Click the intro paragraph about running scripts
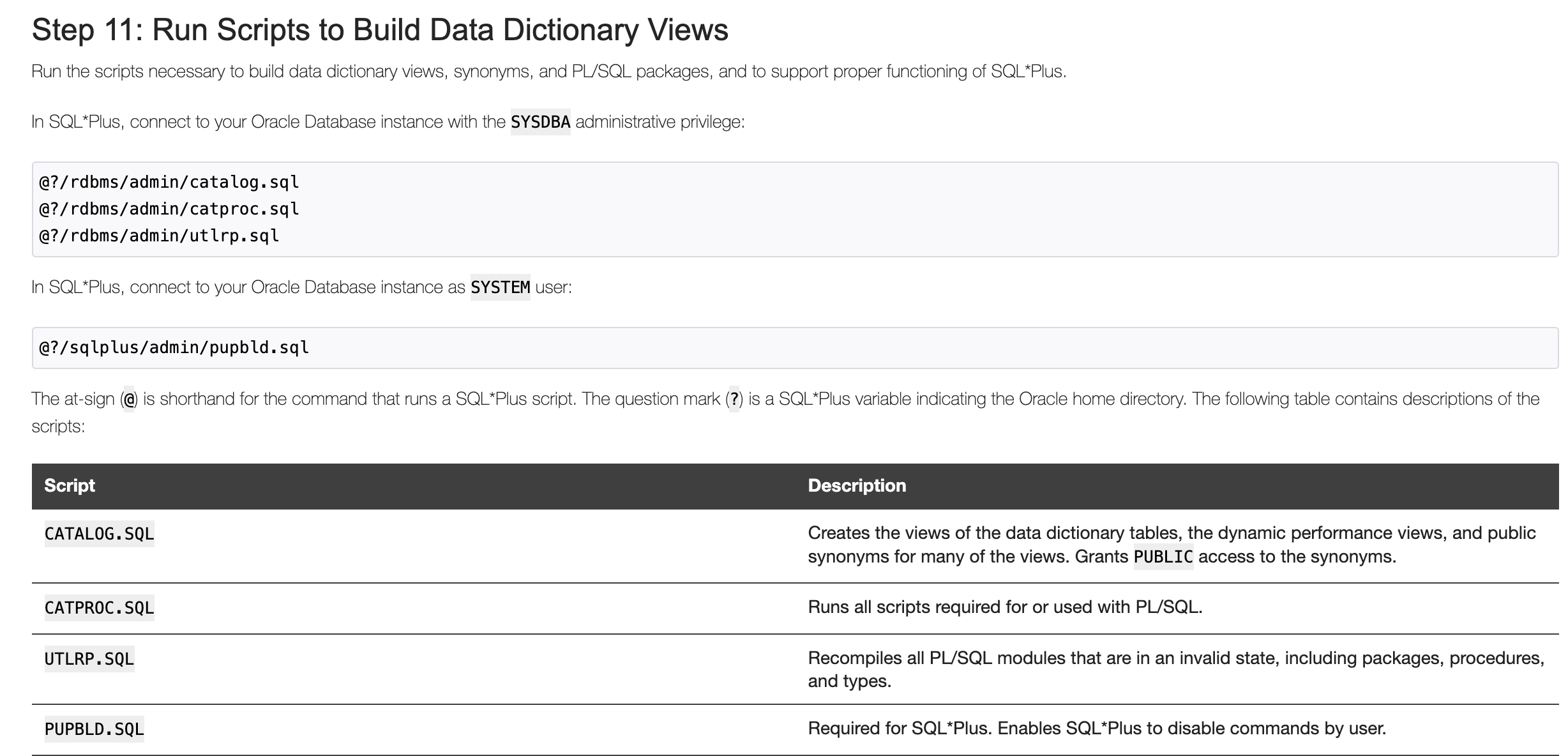 [548, 72]
